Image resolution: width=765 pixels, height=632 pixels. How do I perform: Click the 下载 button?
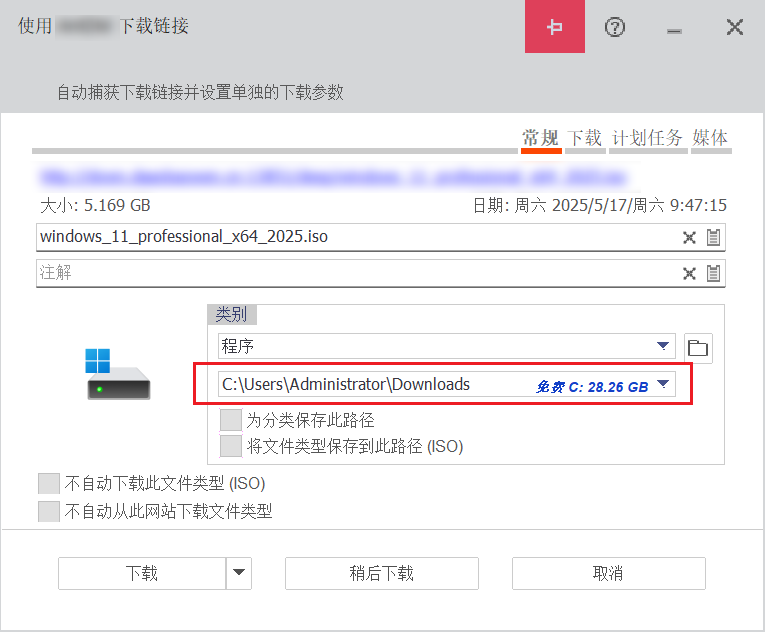[x=142, y=573]
